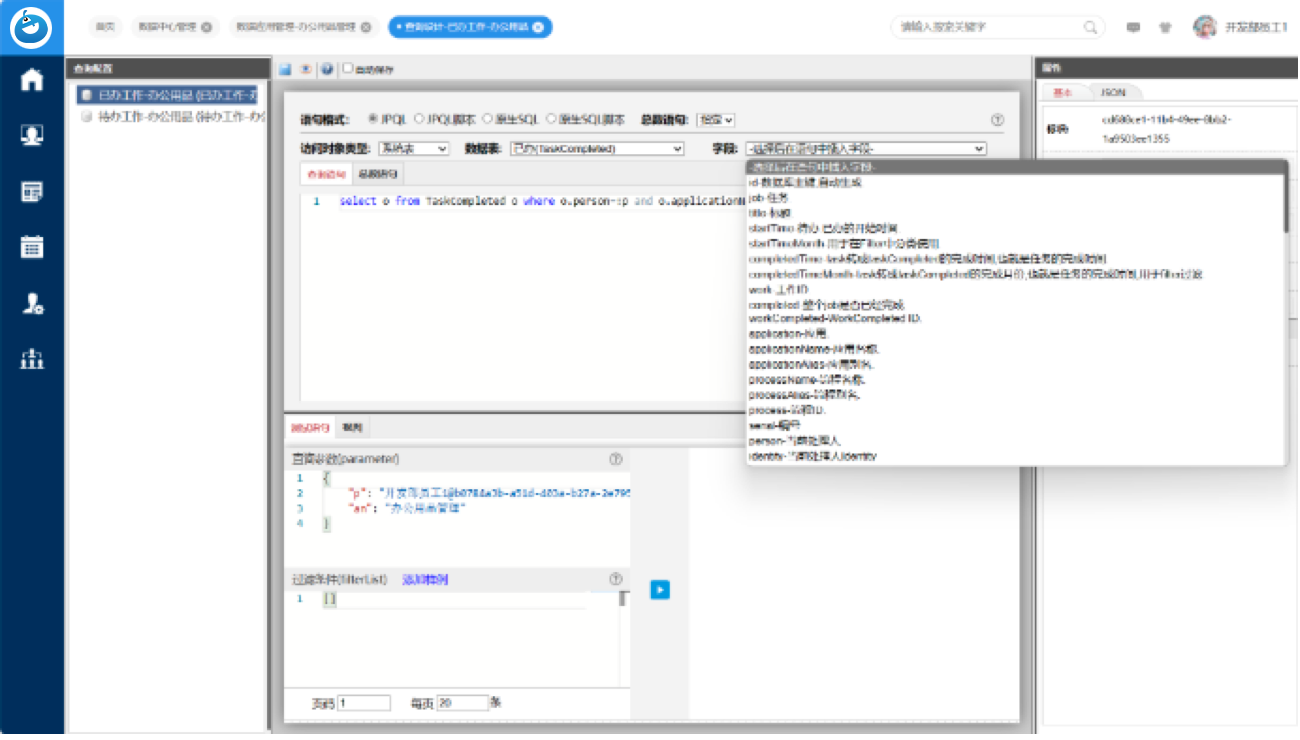The width and height of the screenshot is (1300, 740).
Task: Click the message icon in top header
Action: pos(1133,28)
